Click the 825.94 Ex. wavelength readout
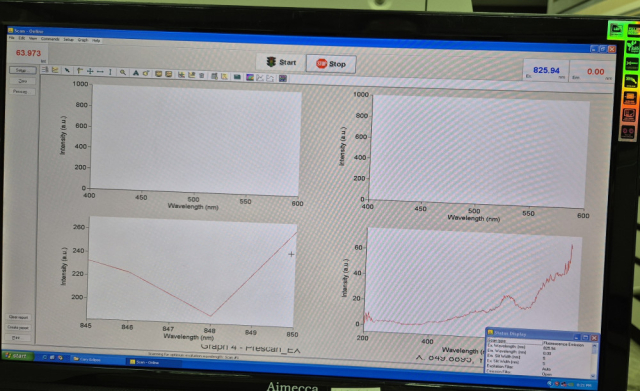Screen dimensions: 640x391 coord(546,70)
